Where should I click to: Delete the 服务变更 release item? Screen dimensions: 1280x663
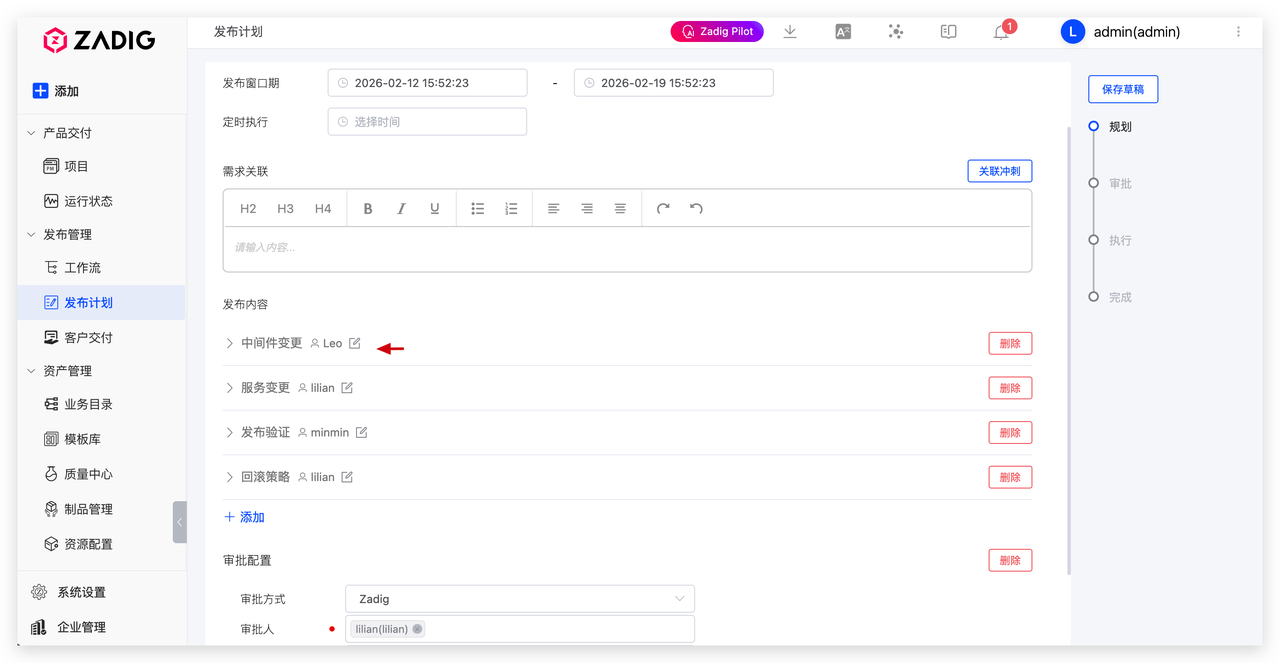1010,388
